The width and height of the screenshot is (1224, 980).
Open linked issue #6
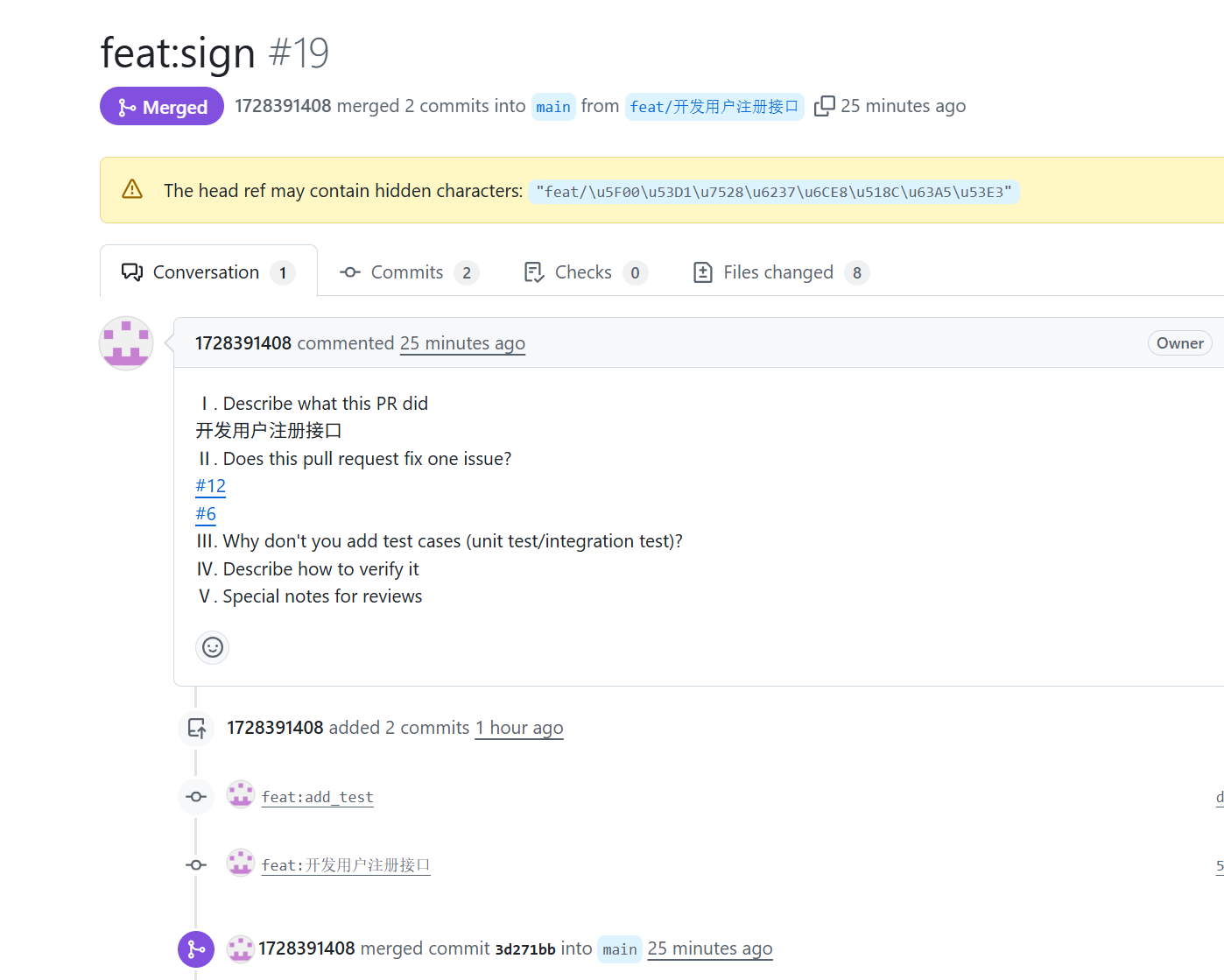[206, 514]
